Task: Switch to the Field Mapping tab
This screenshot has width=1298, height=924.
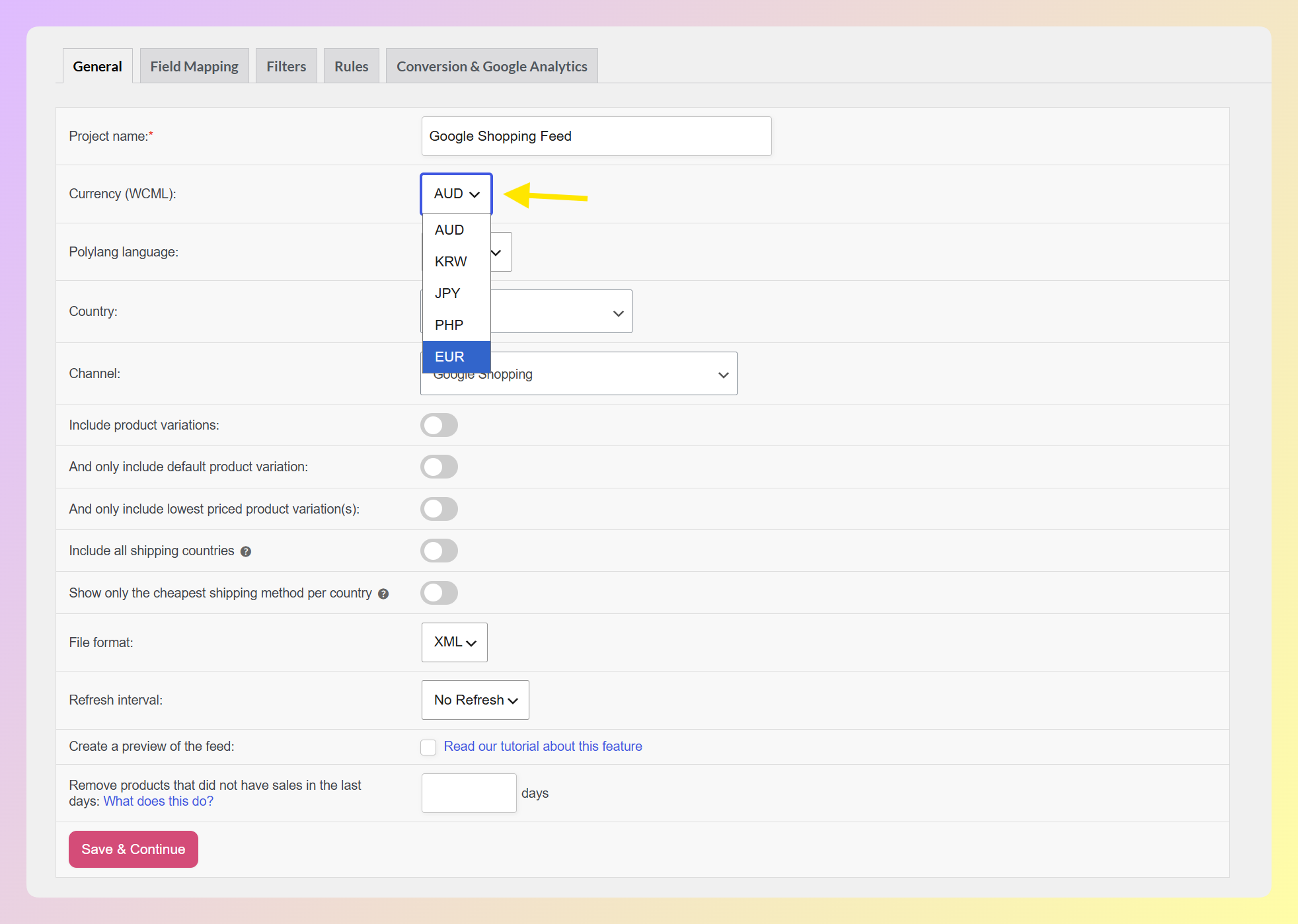Action: (194, 66)
